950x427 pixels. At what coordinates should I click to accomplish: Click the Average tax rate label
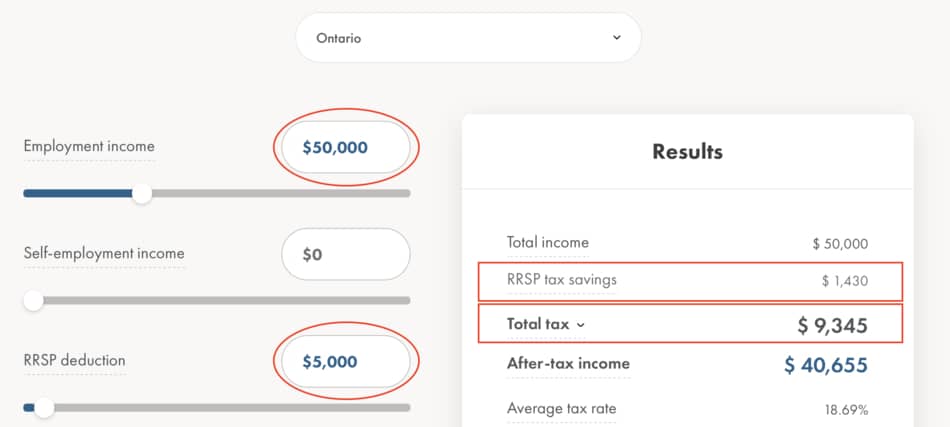[x=562, y=408]
